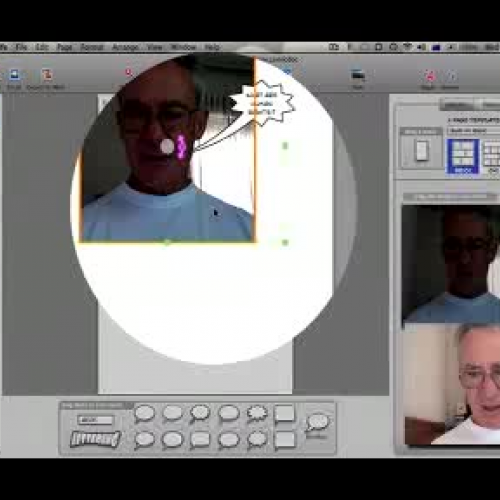The height and width of the screenshot is (500, 500).
Task: Click the grey rightmost toolbar icon beside the pink one
Action: pos(451,76)
